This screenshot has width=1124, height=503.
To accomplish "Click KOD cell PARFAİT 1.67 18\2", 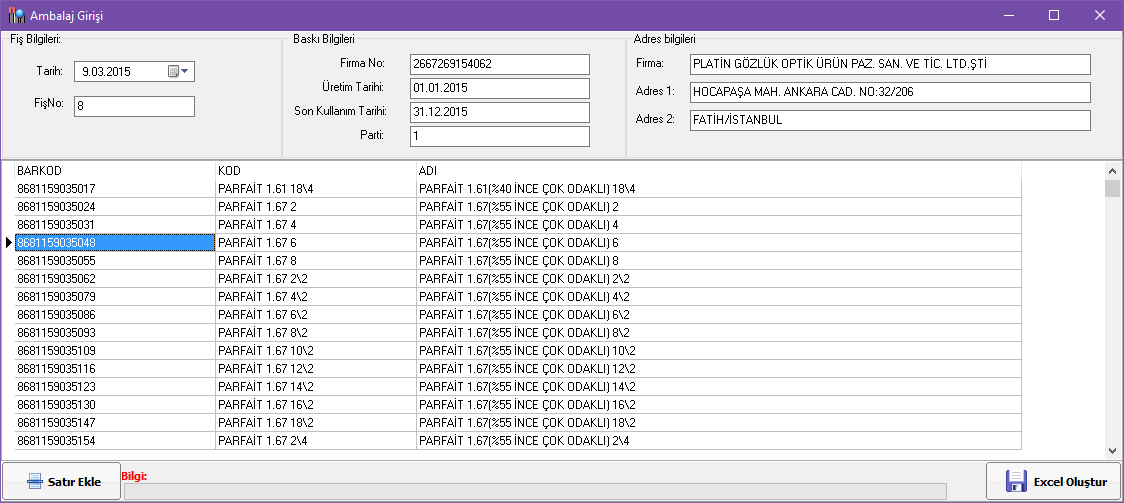I will (x=316, y=423).
